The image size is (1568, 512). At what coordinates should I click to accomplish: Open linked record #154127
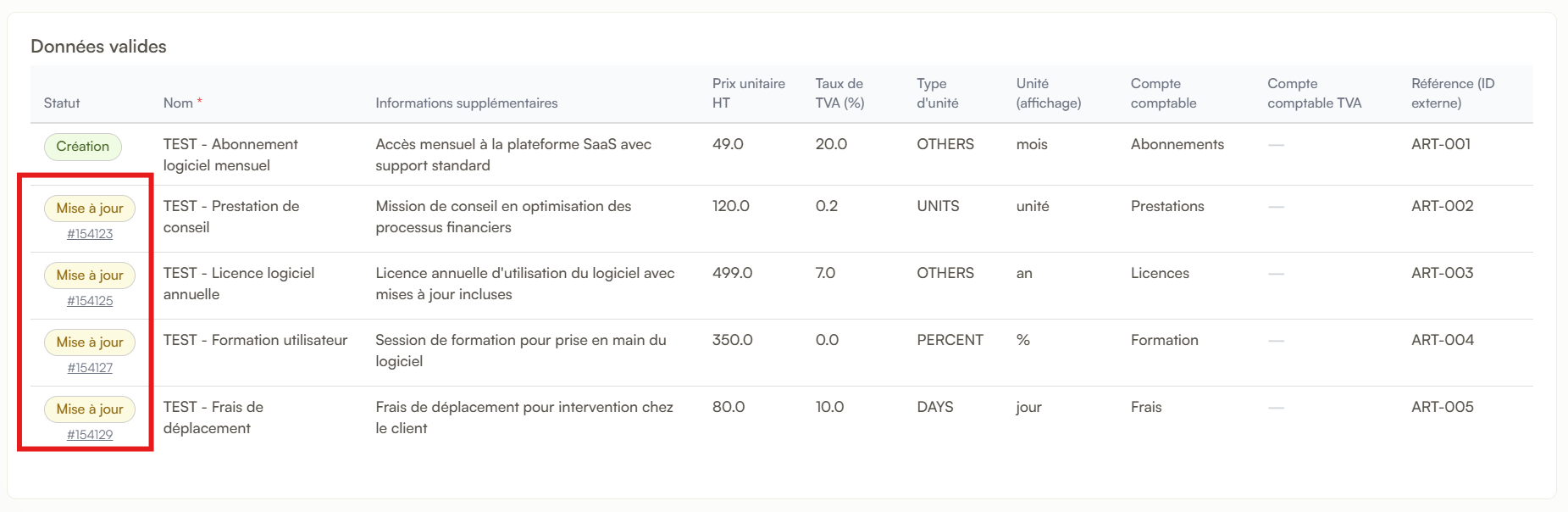pos(90,368)
